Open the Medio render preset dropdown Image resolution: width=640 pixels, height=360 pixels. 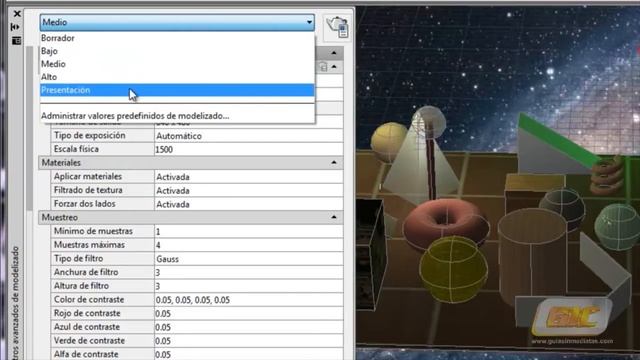pyautogui.click(x=177, y=22)
